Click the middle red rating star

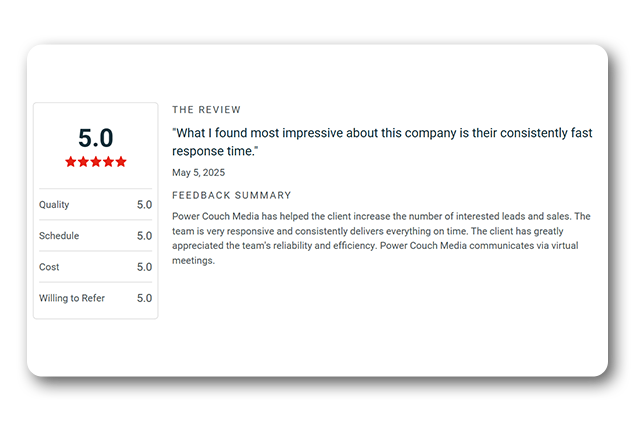(x=96, y=162)
